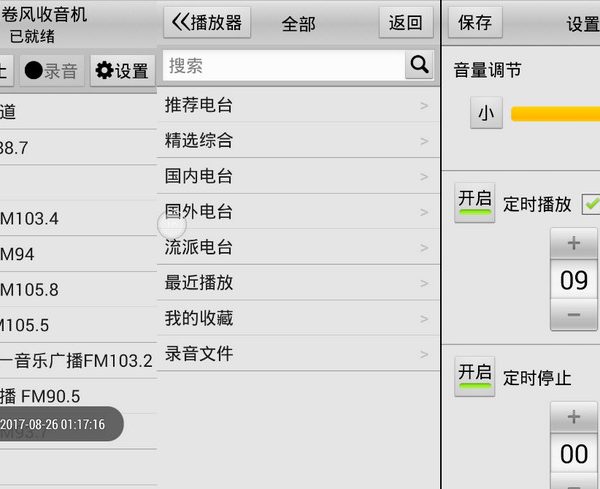Open settings with the gear button

click(x=121, y=71)
